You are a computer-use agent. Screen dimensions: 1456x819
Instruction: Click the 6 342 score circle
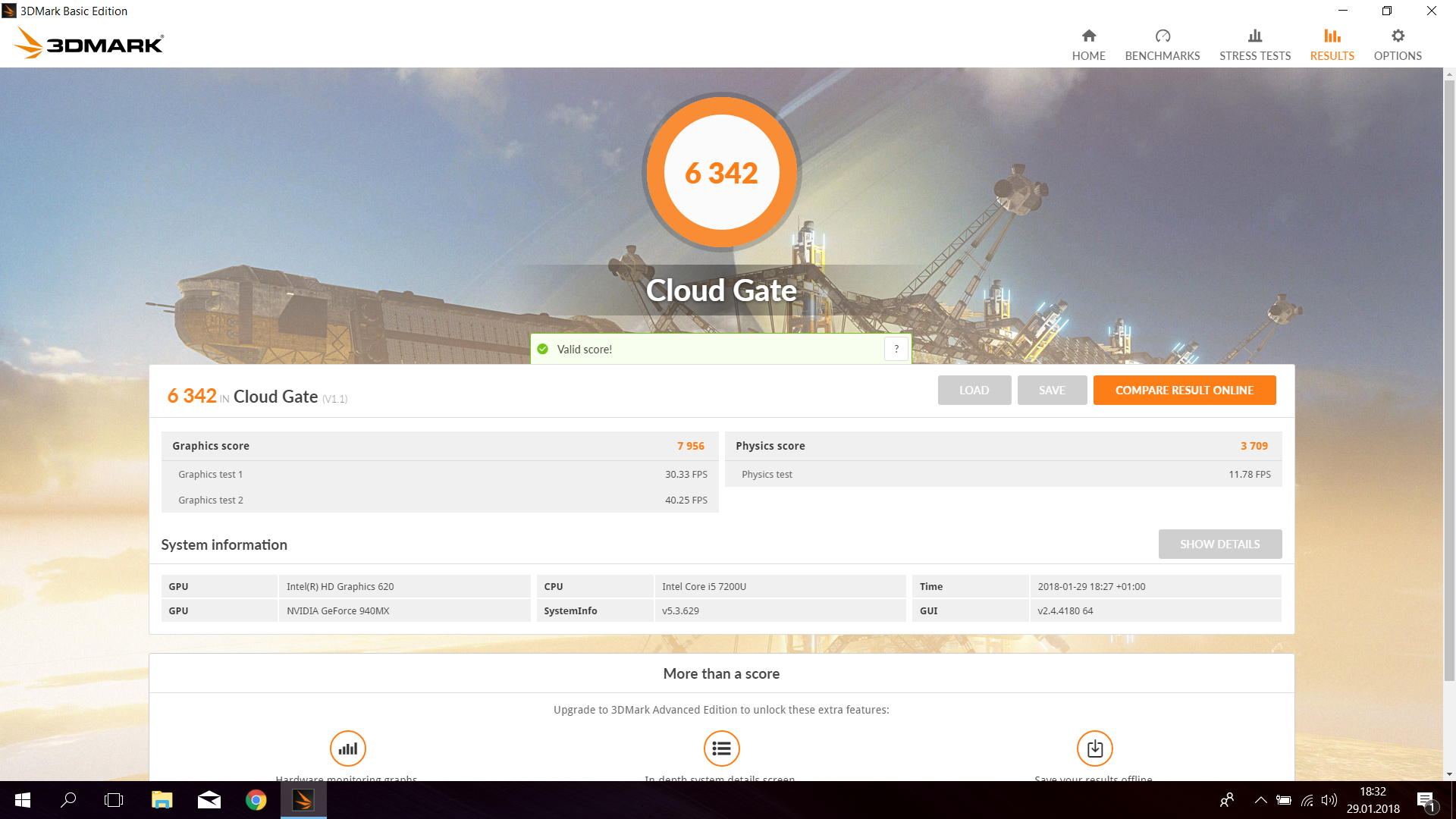(x=721, y=172)
